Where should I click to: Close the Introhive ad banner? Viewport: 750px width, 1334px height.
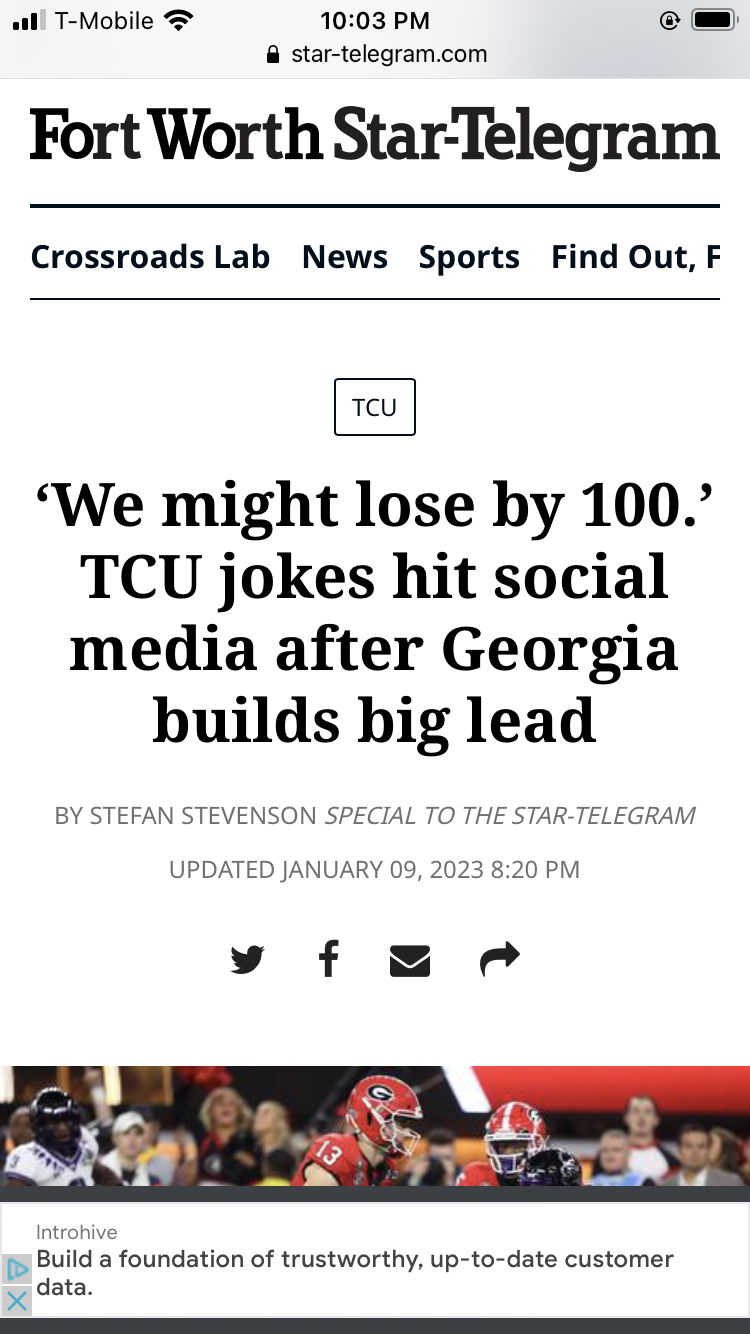point(17,1300)
